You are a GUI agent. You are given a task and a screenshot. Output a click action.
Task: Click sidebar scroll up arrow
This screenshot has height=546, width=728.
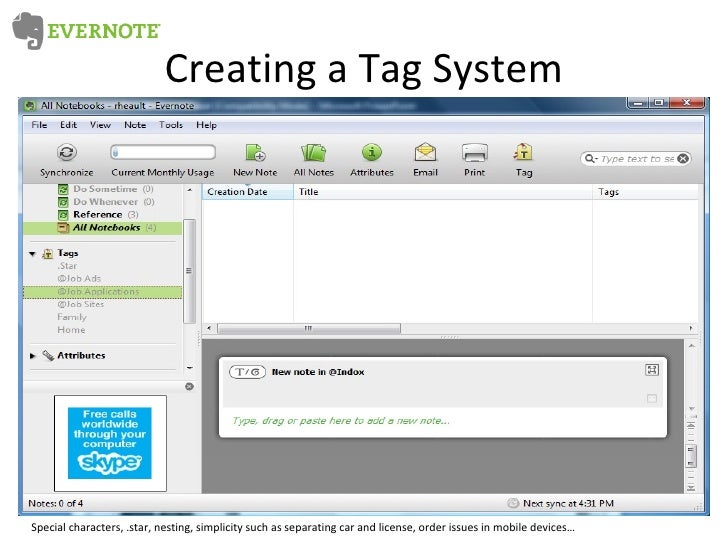coord(189,190)
